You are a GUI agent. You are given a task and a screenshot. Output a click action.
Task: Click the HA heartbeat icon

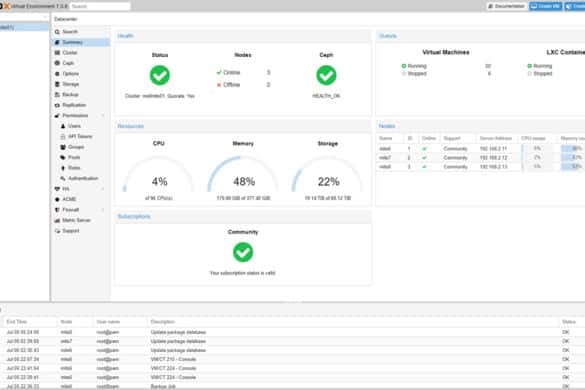pyautogui.click(x=57, y=189)
